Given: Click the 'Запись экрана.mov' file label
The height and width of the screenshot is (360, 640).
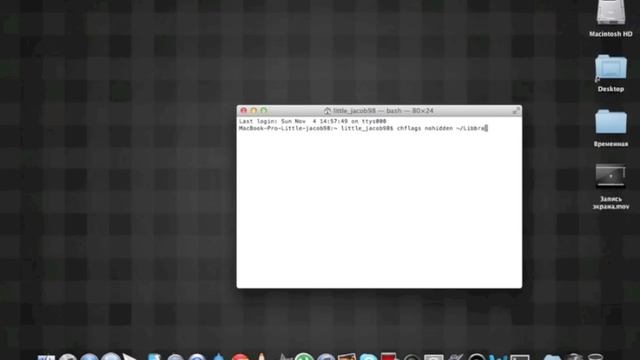Looking at the screenshot, I should pos(611,202).
